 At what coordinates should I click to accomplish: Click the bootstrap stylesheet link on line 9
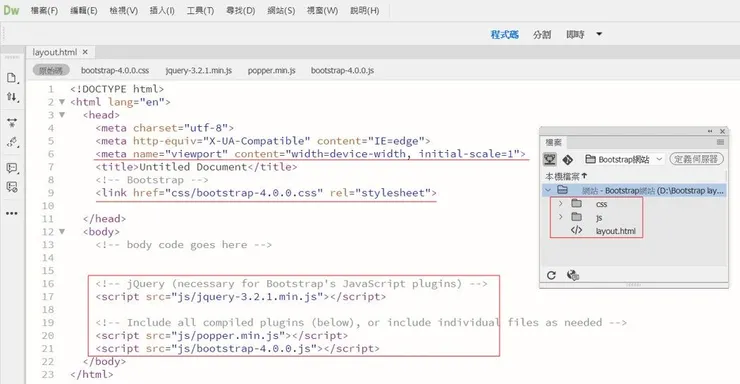coord(266,192)
